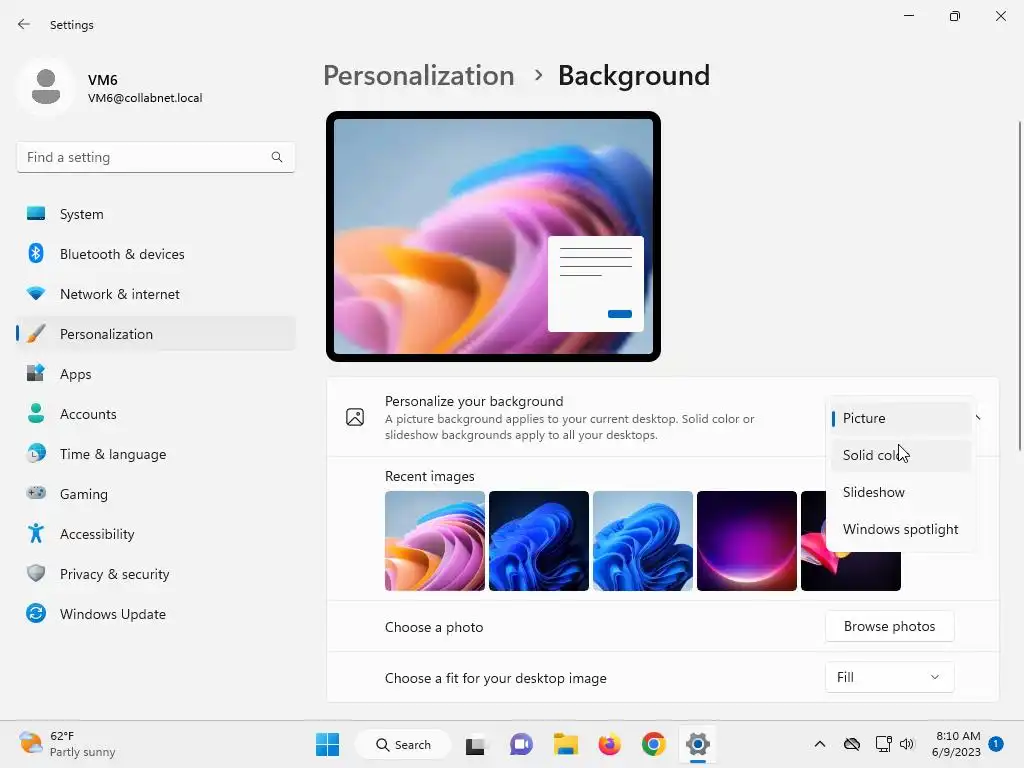Select the Accounts person icon
The width and height of the screenshot is (1024, 768).
point(36,413)
